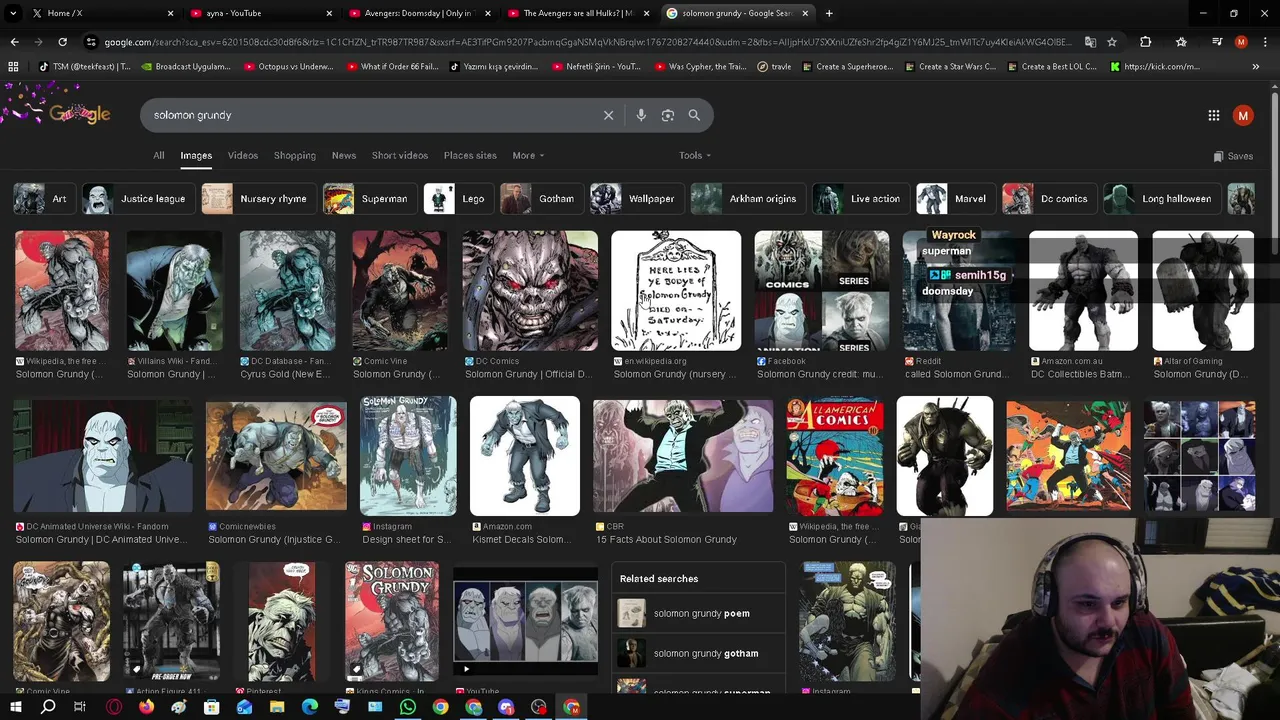Filter images by Live action chip
The image size is (1280, 720).
coord(859,198)
